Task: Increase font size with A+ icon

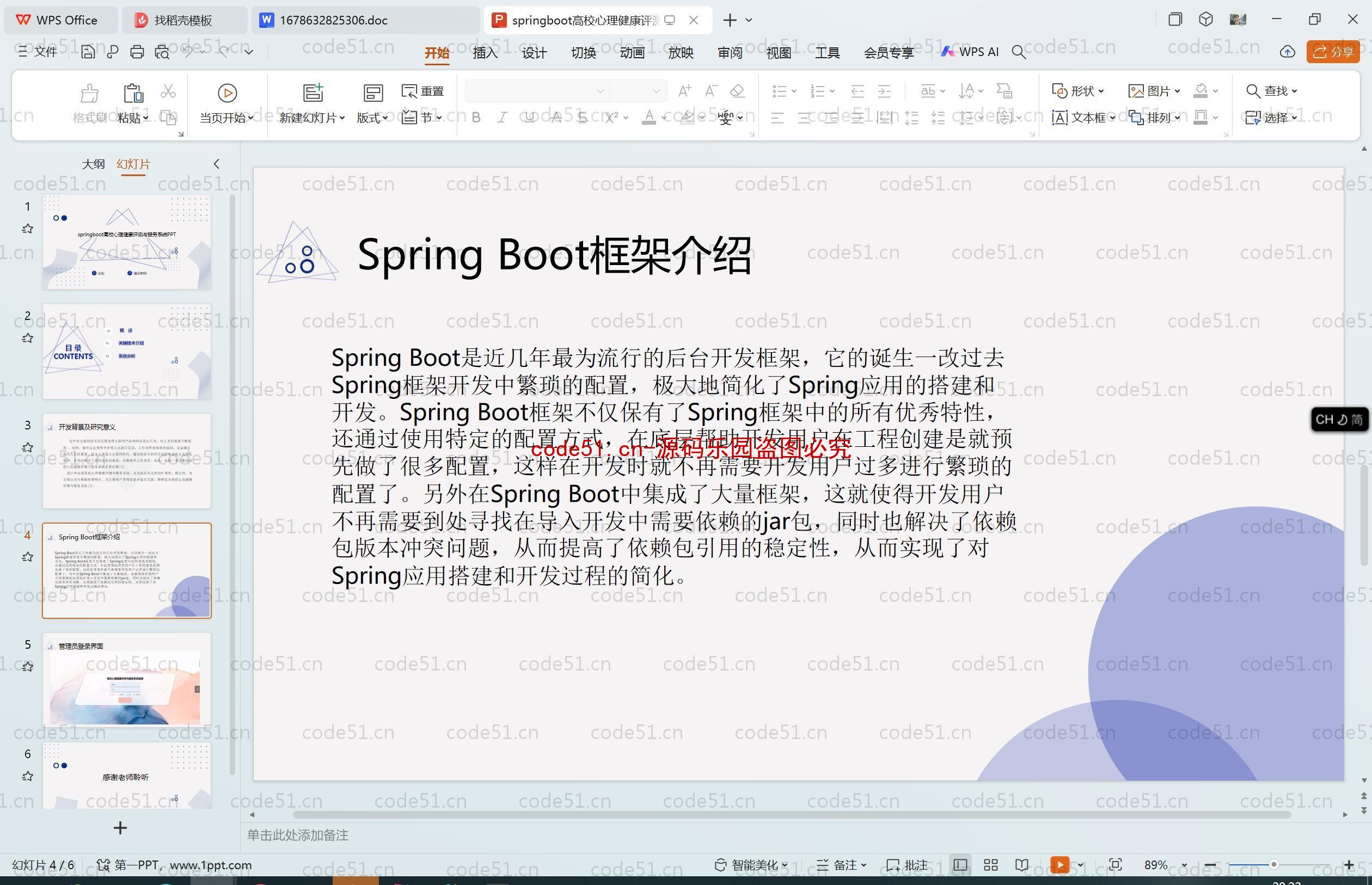Action: [x=684, y=91]
